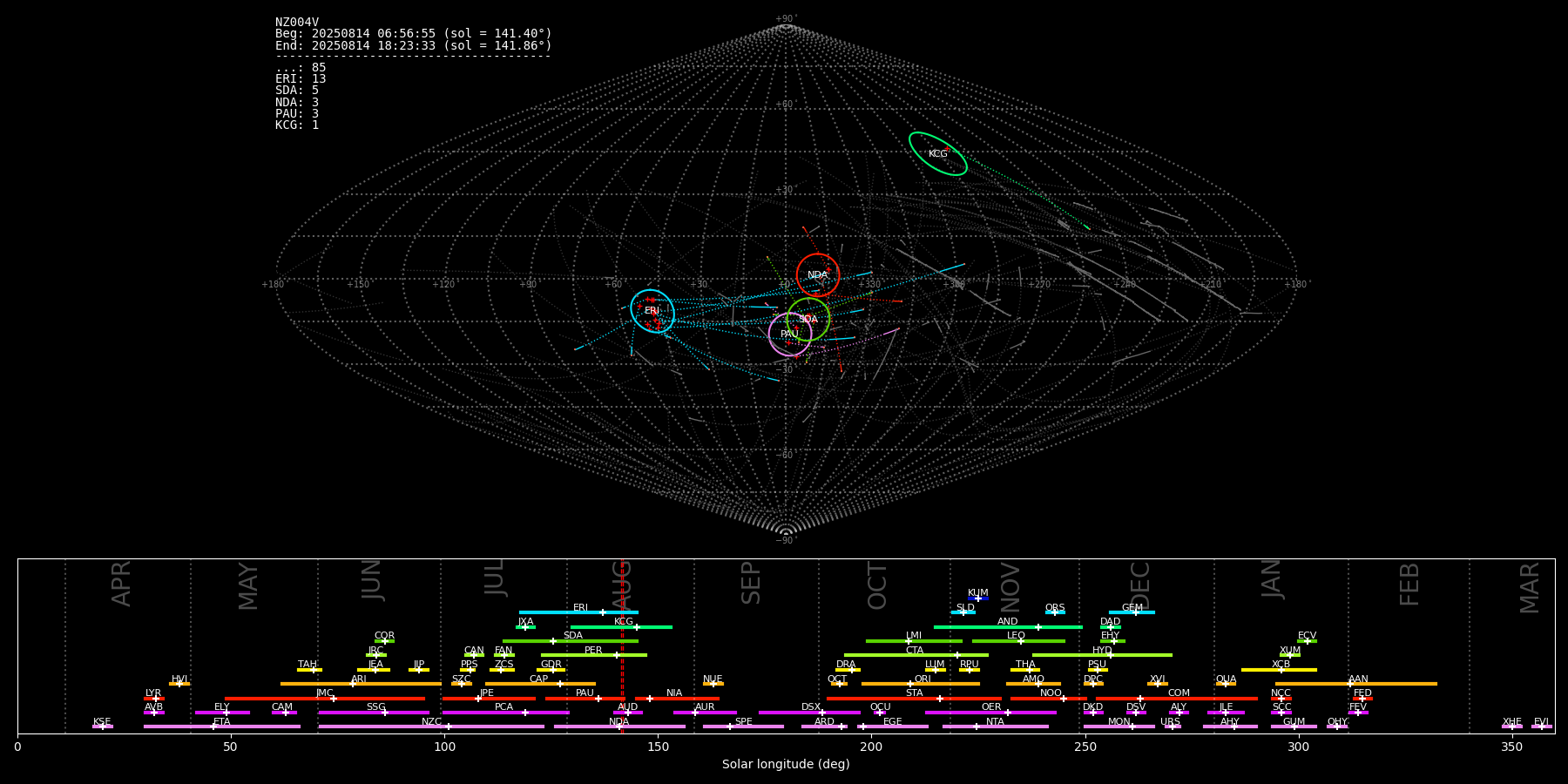This screenshot has height=784, width=1568.
Task: Click the KUM shower bar in the timeline
Action: (x=978, y=598)
